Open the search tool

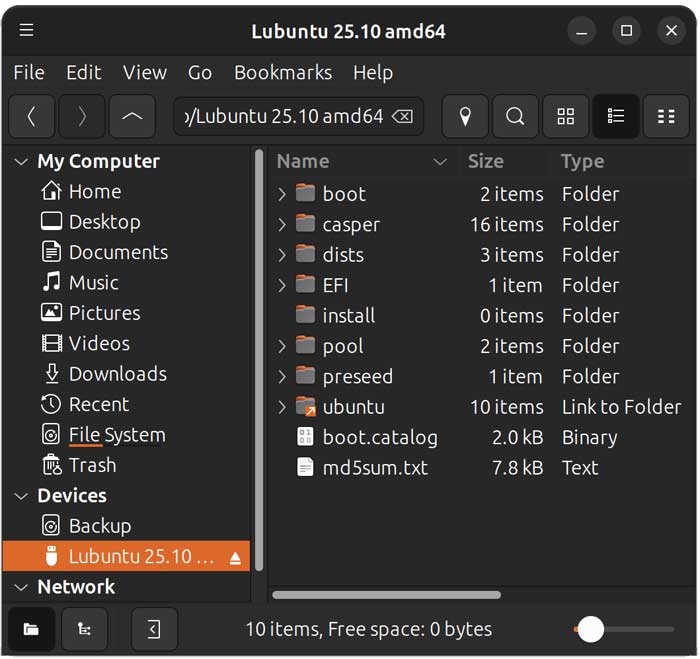coord(515,117)
